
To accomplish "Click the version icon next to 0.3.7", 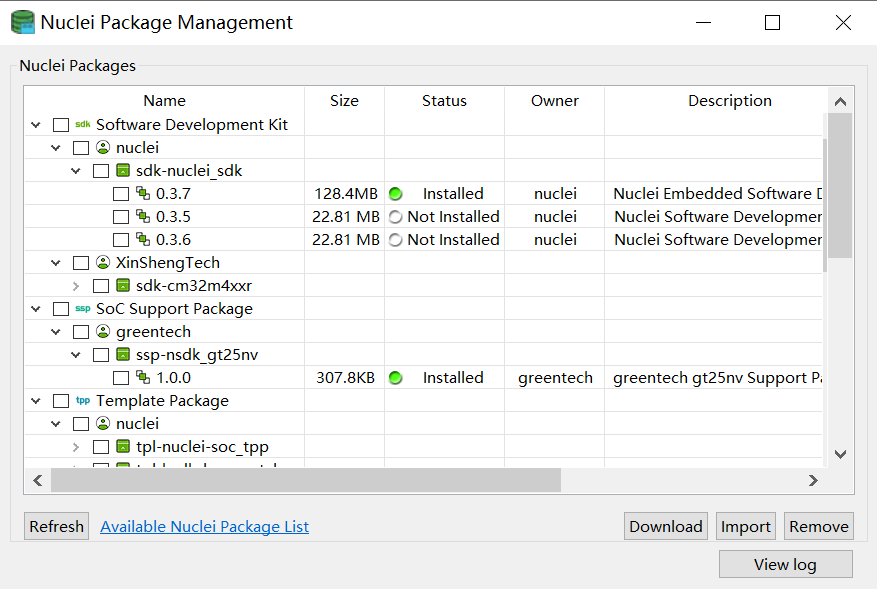I will click(x=143, y=193).
